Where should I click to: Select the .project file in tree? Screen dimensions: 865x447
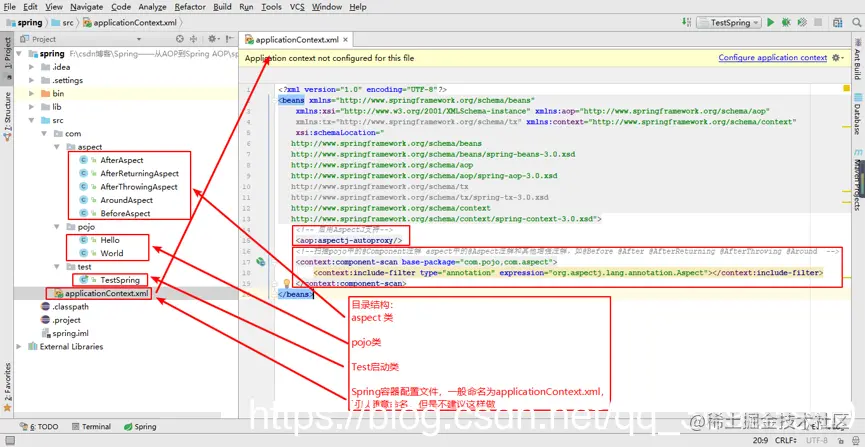coord(66,320)
